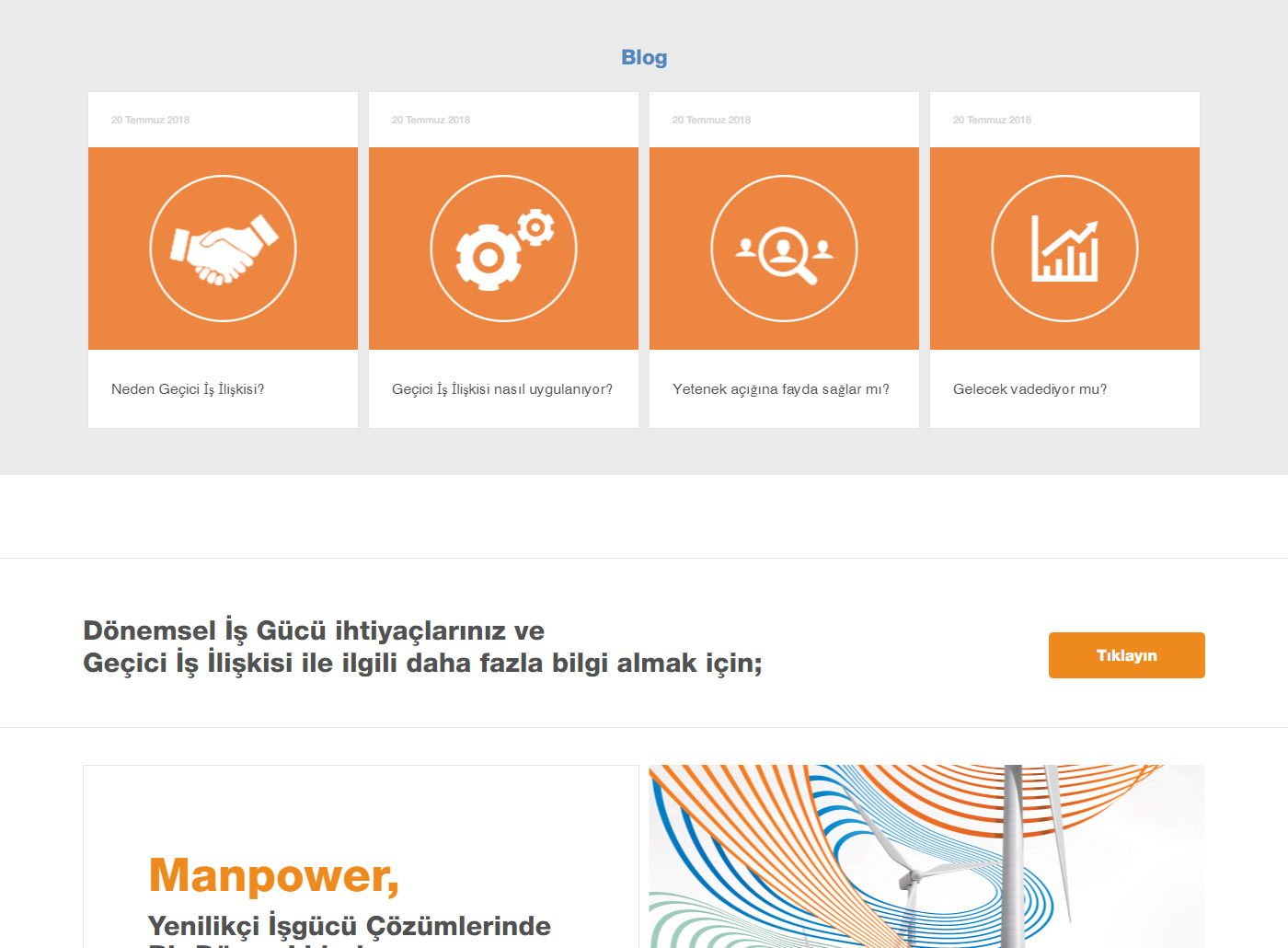Click the Tıklayın button

(x=1126, y=654)
